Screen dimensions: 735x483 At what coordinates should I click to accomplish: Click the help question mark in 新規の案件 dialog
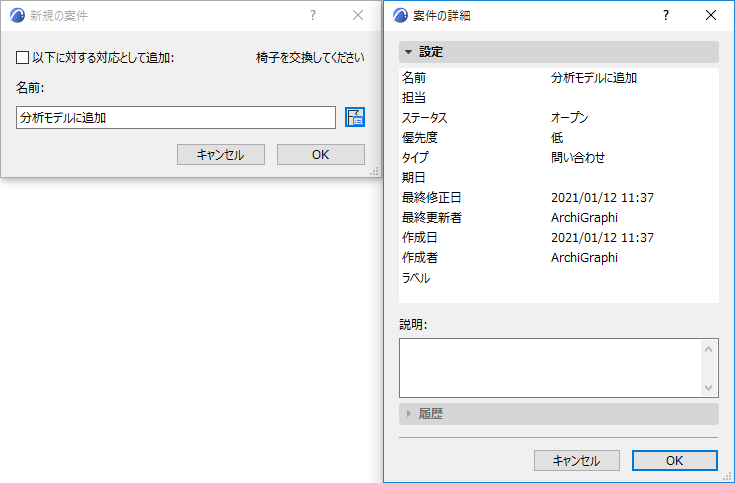pos(313,15)
